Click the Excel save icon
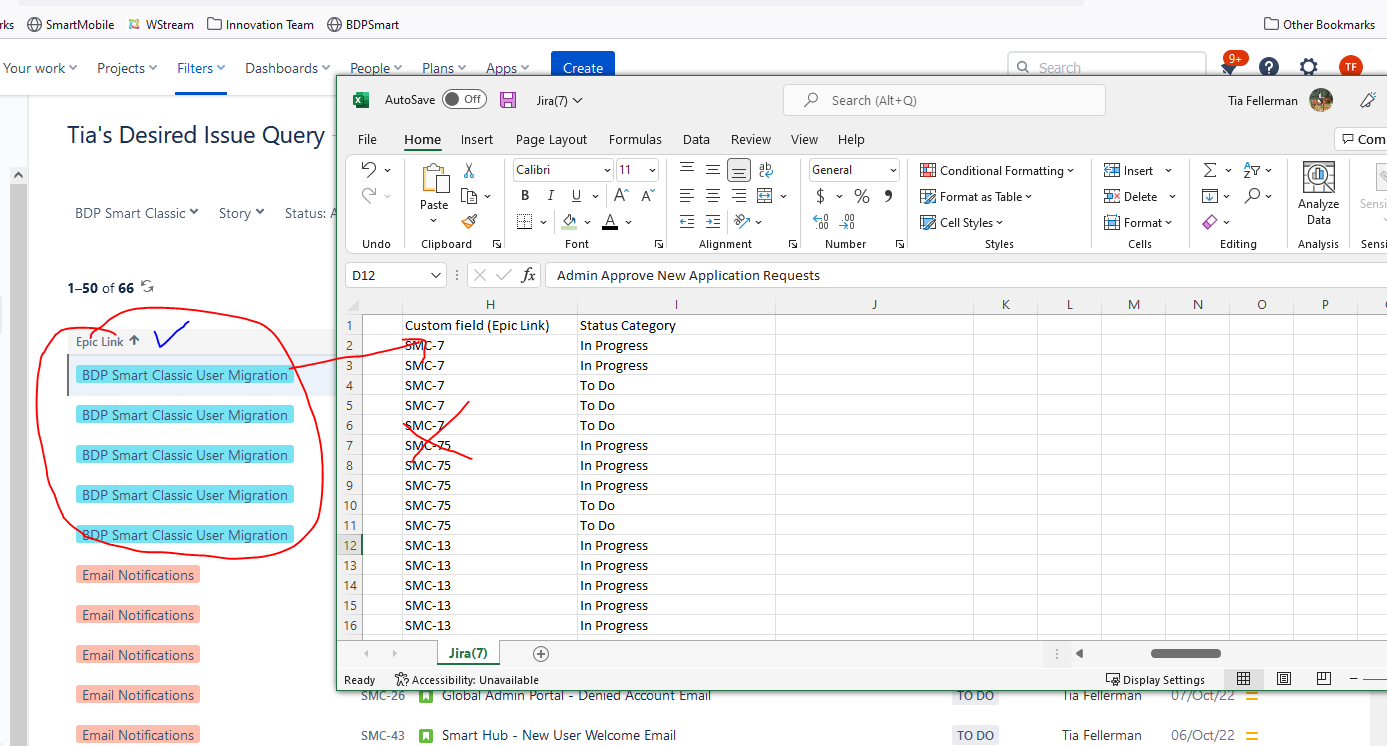 pos(508,100)
